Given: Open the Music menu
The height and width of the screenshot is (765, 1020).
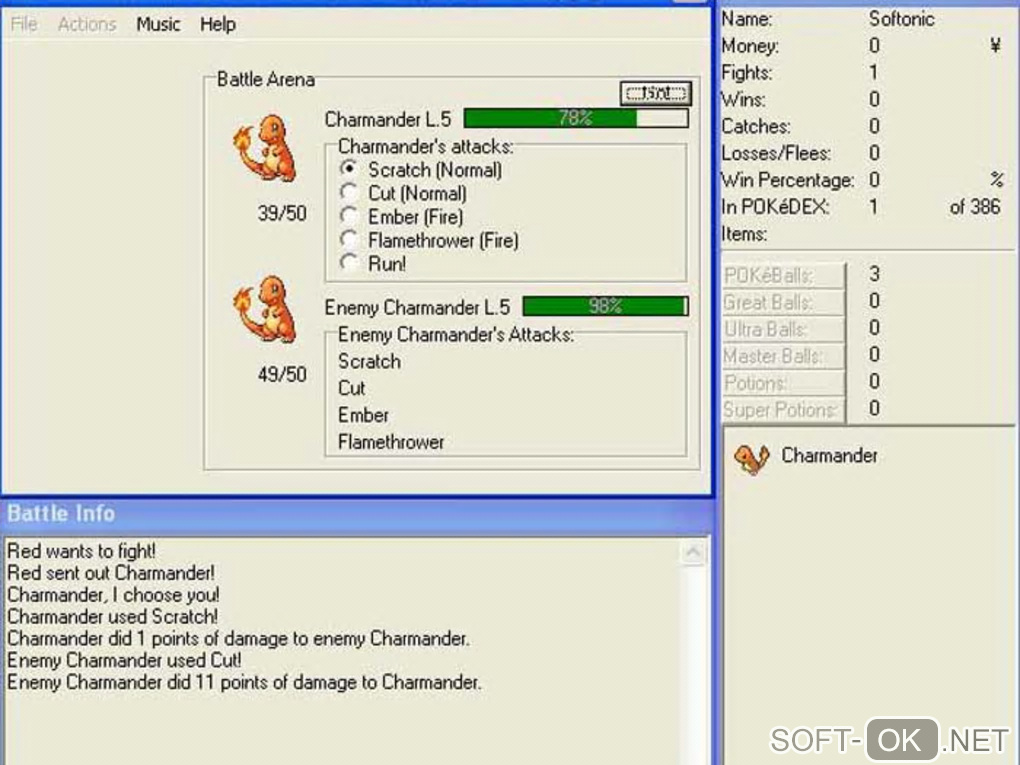Looking at the screenshot, I should point(158,24).
